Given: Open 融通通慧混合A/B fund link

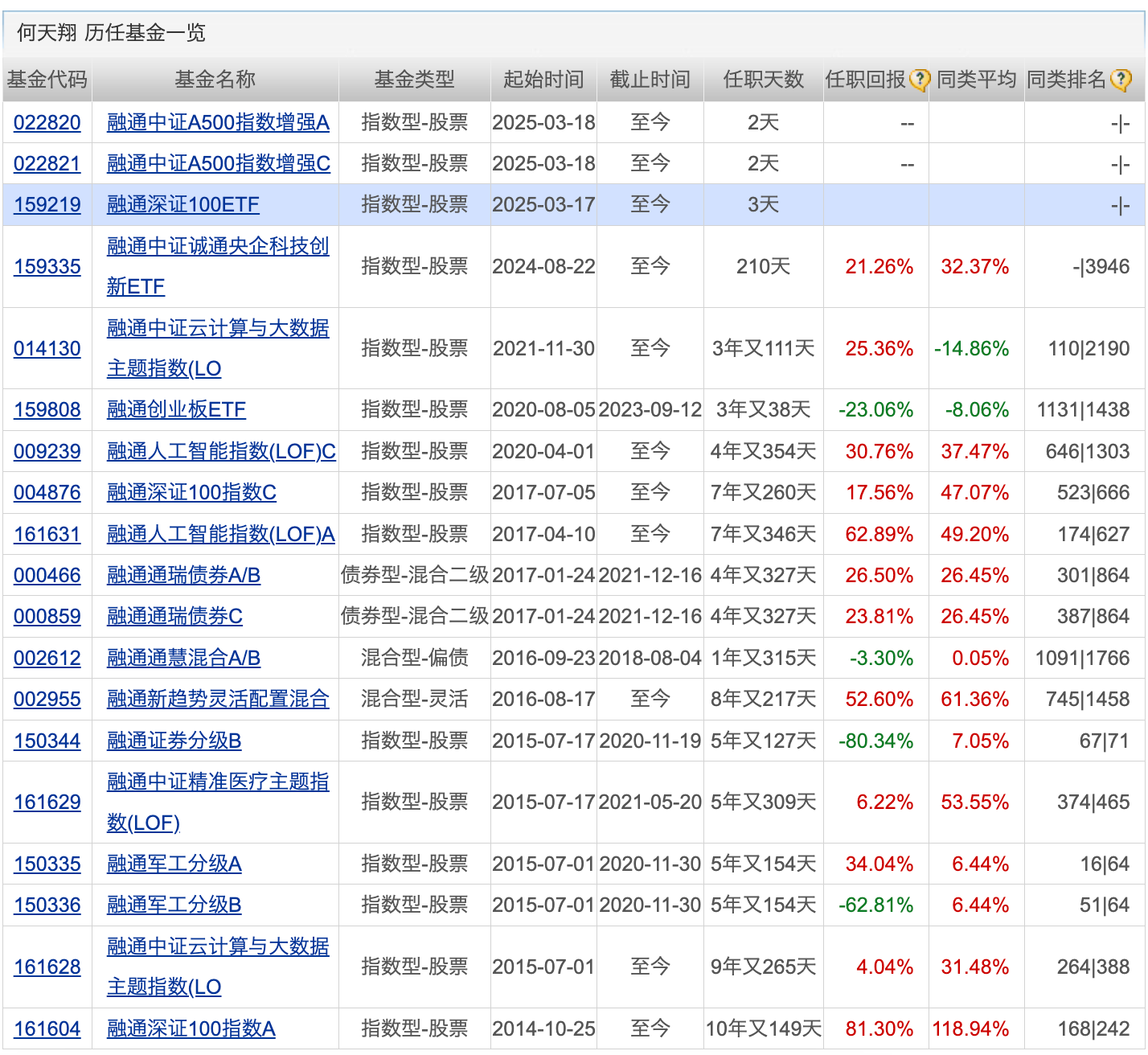Looking at the screenshot, I should (x=183, y=658).
